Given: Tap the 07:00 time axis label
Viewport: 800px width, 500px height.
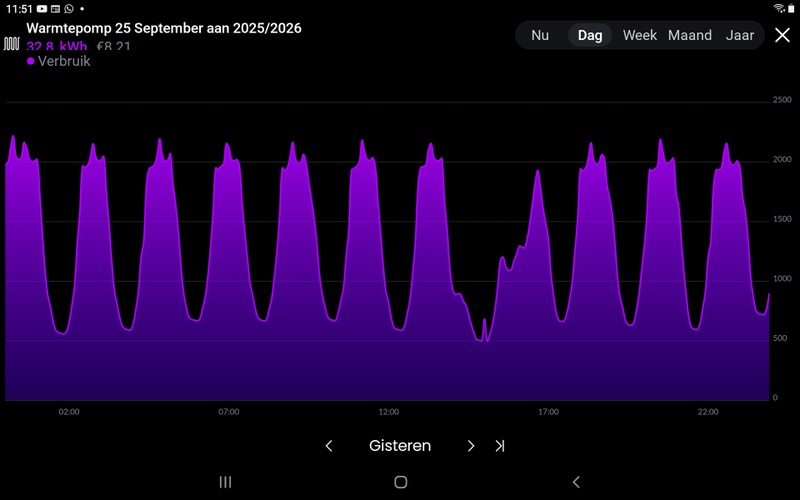Looking at the screenshot, I should coord(229,412).
